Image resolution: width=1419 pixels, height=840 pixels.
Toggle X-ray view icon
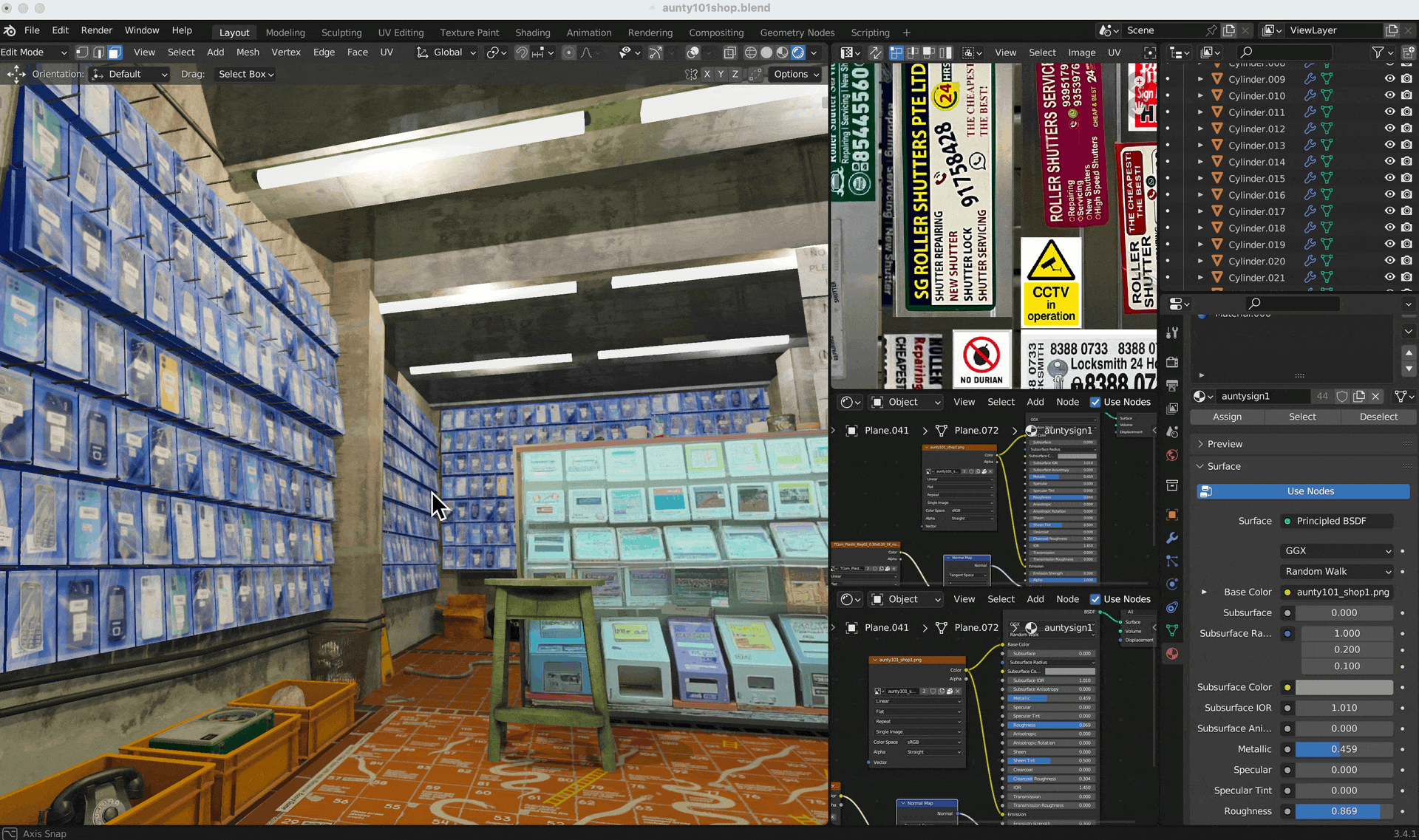coord(730,52)
